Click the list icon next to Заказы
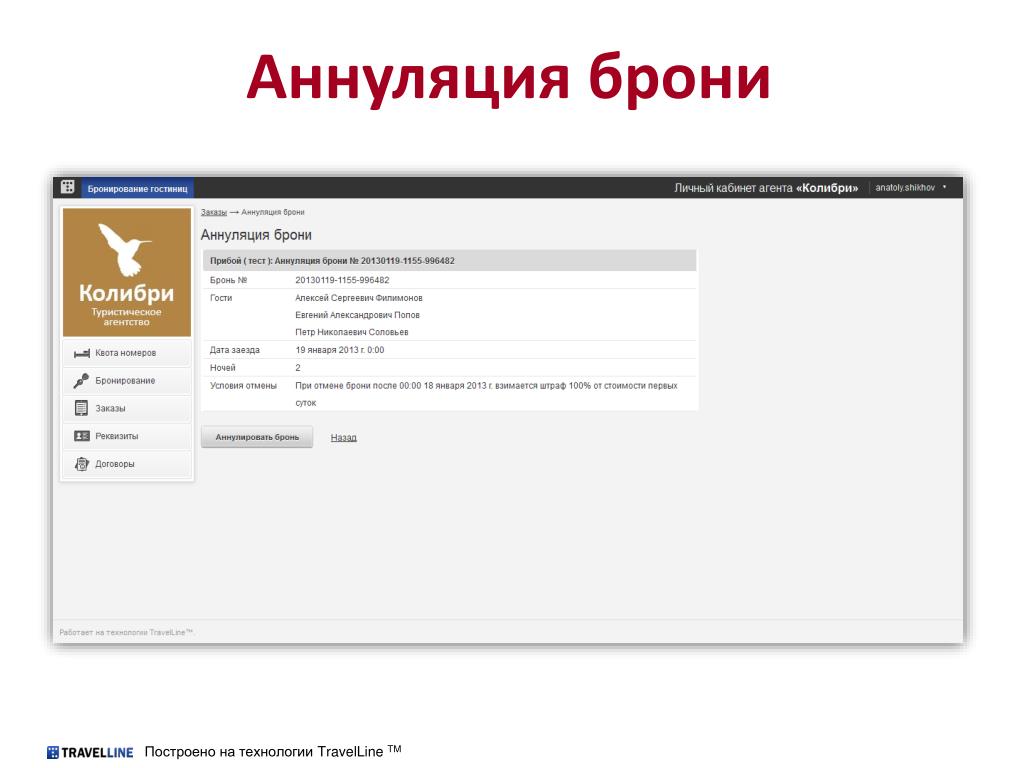 coord(81,408)
